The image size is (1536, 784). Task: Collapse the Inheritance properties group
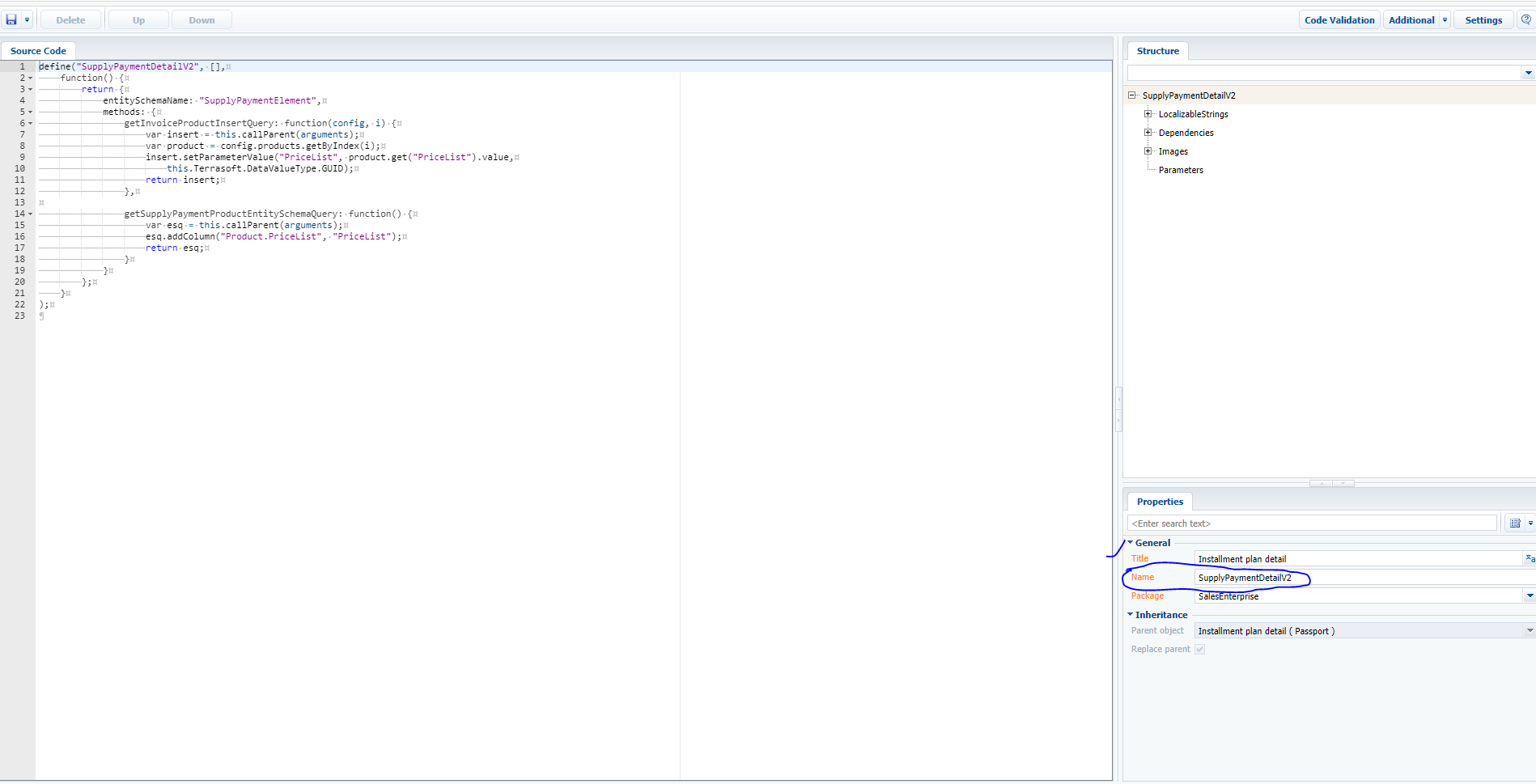pyautogui.click(x=1131, y=615)
